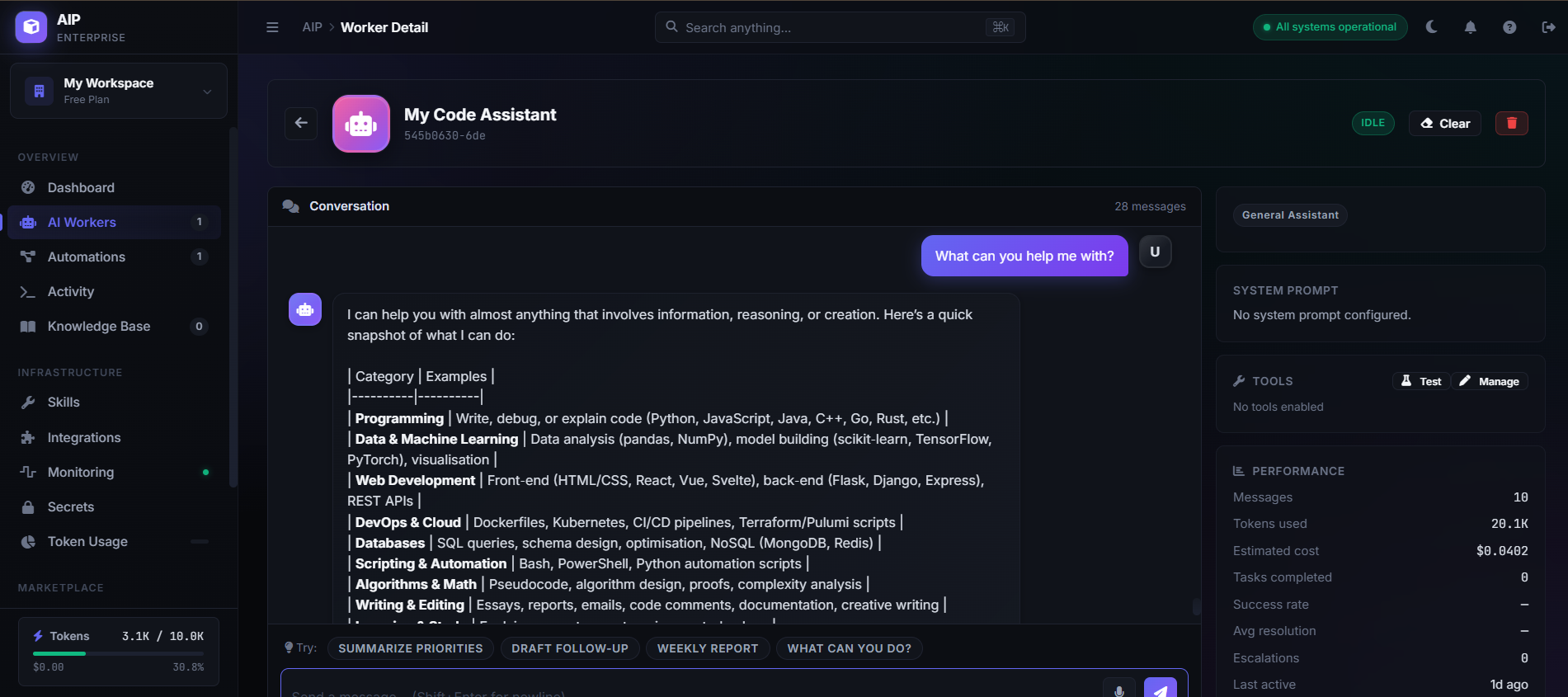1568x697 pixels.
Task: Go back with the left arrow button
Action: click(x=301, y=123)
